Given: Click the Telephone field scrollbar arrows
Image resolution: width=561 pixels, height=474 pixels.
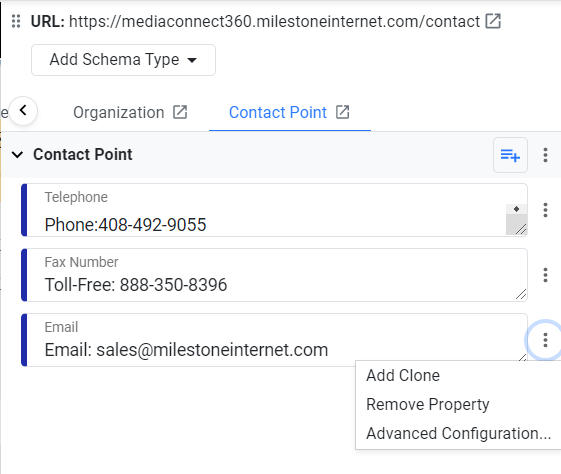Looking at the screenshot, I should (516, 209).
